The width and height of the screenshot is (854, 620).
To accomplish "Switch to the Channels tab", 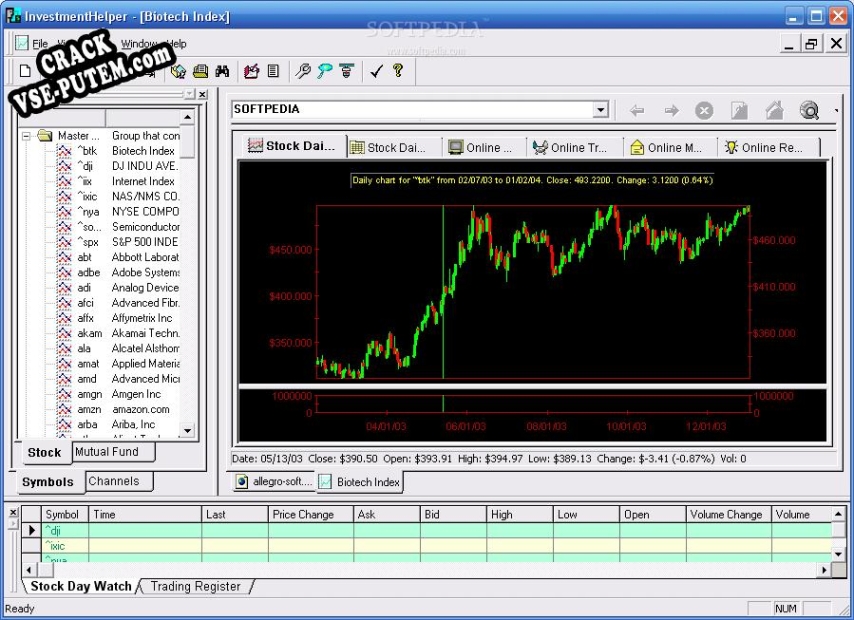I will click(119, 481).
